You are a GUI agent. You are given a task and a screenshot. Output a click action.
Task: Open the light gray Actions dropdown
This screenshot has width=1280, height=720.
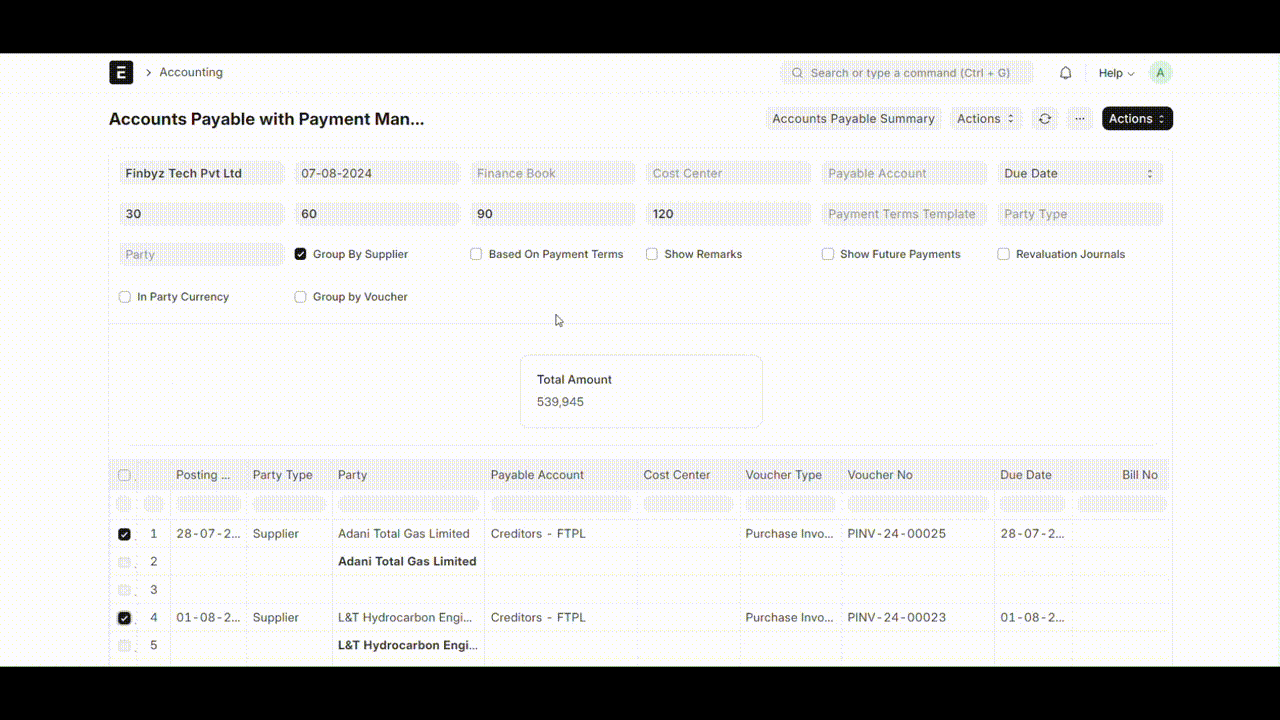(x=986, y=118)
